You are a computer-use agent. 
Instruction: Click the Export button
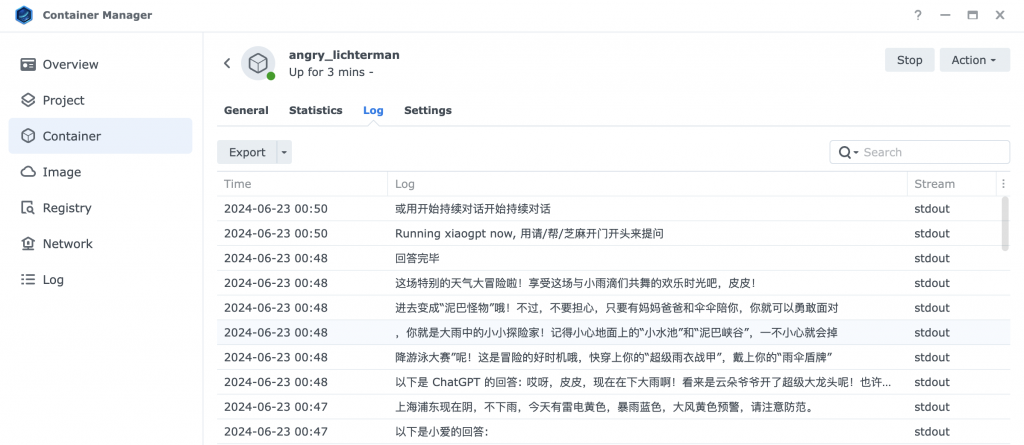pyautogui.click(x=247, y=153)
